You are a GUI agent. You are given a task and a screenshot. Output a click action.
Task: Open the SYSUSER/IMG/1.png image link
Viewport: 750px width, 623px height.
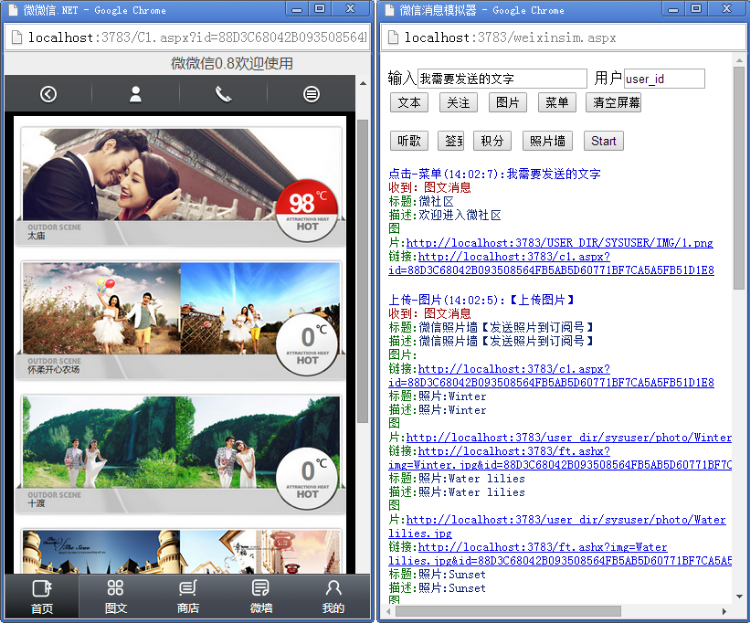[x=560, y=243]
